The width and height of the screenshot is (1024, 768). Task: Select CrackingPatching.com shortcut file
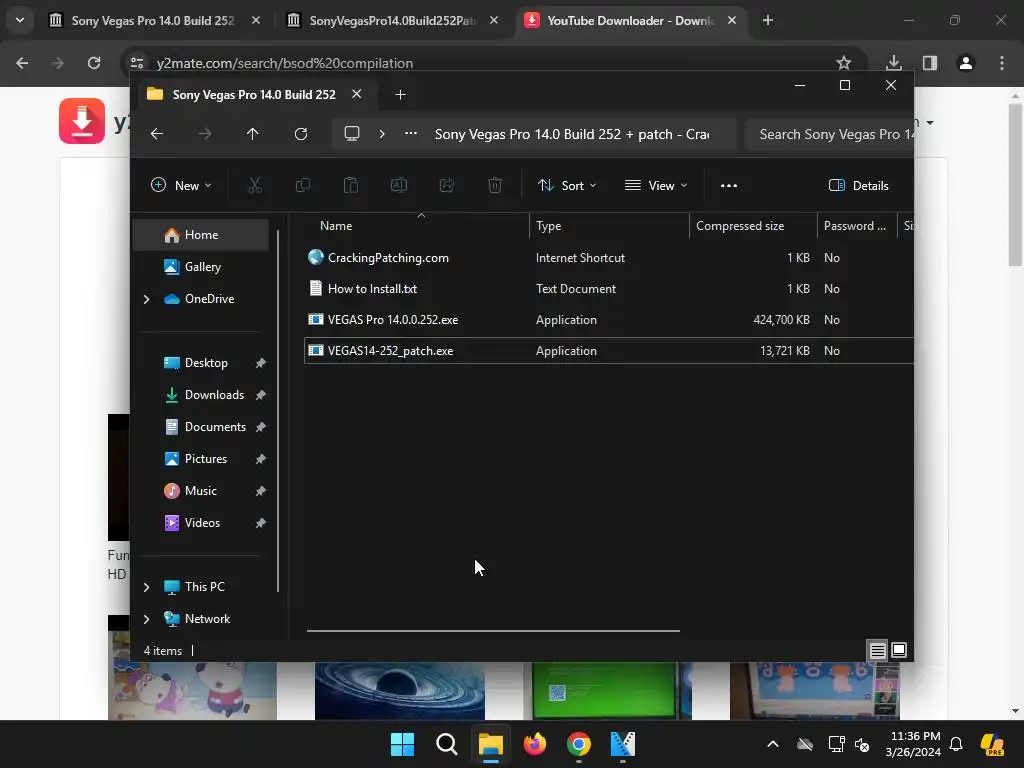tap(609, 258)
